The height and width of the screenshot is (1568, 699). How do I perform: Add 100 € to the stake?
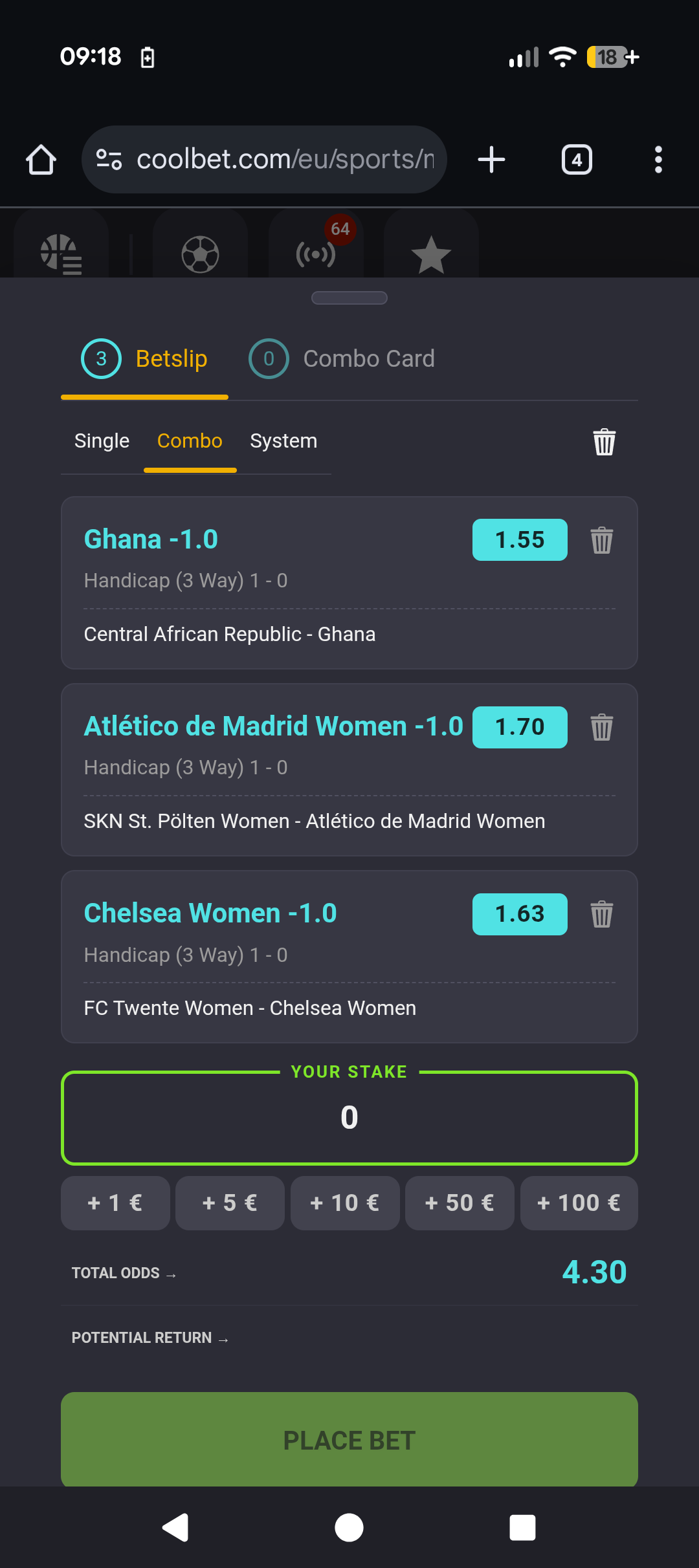pos(579,1203)
